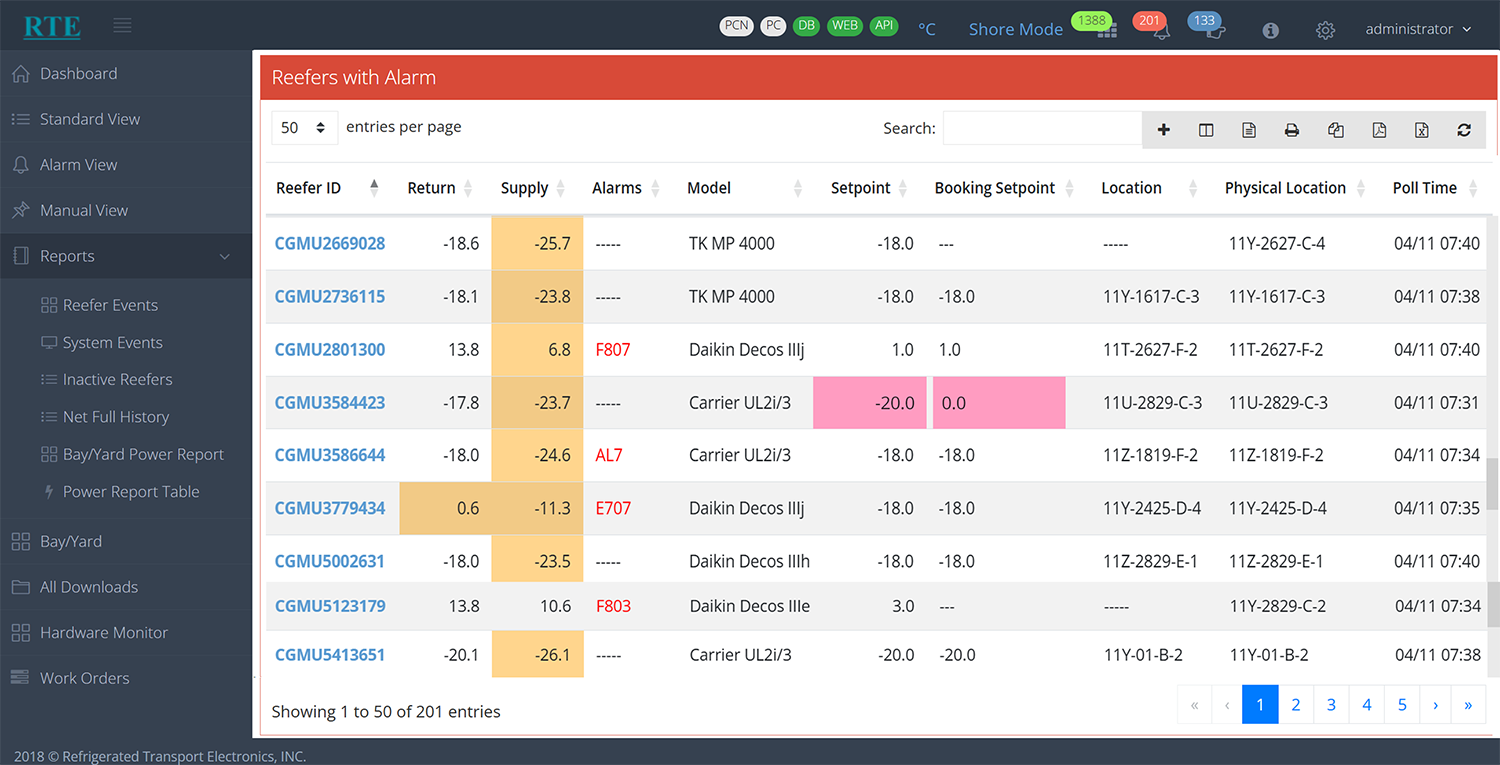Export the table to Excel
Viewport: 1500px width, 765px height.
[1421, 130]
